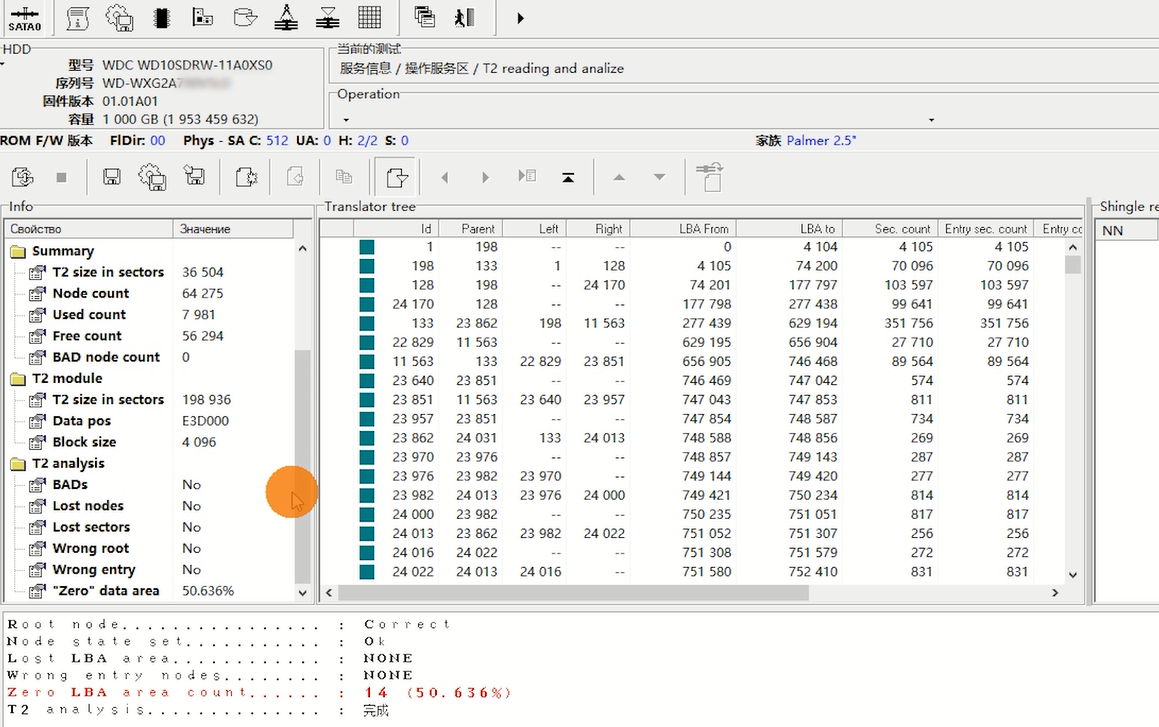
Task: Click the right arrow navigation icon
Action: coord(485,177)
